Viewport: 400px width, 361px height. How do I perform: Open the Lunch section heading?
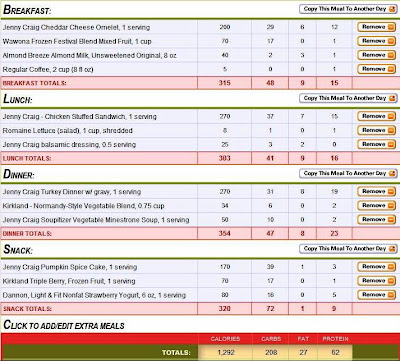pos(18,99)
